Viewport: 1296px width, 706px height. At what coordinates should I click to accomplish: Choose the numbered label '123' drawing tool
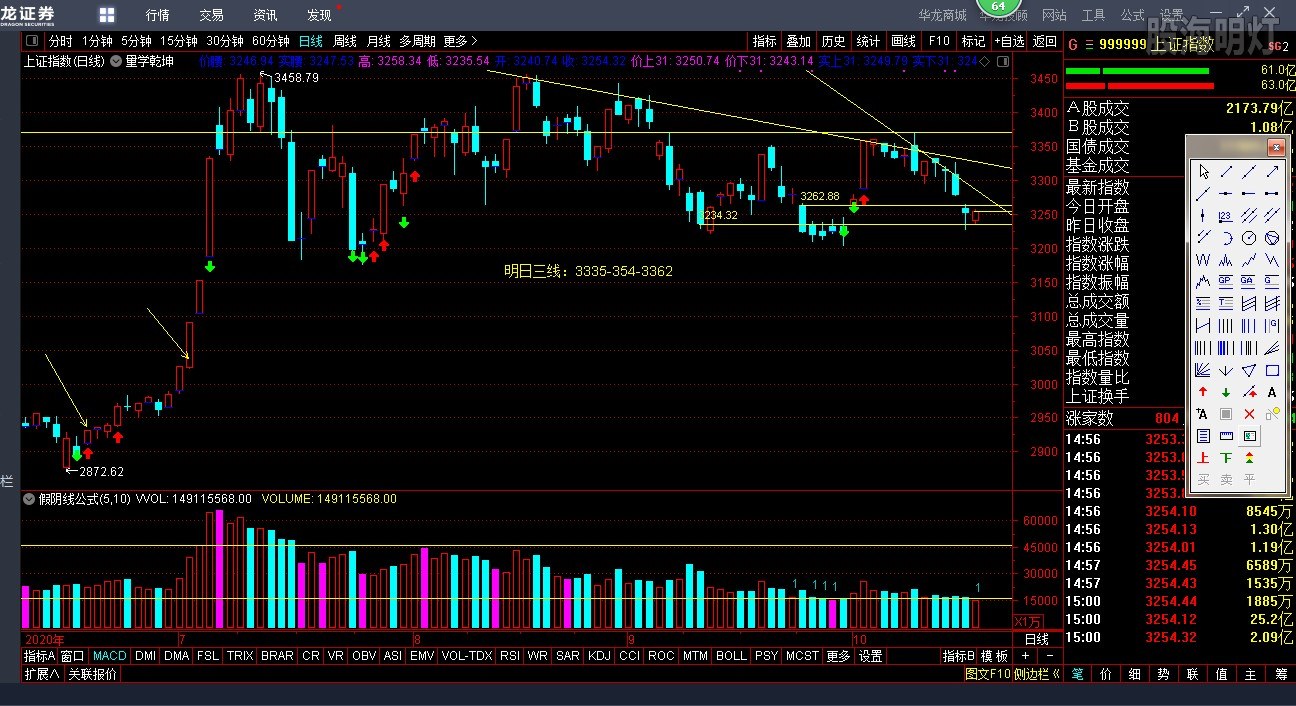tap(1226, 215)
